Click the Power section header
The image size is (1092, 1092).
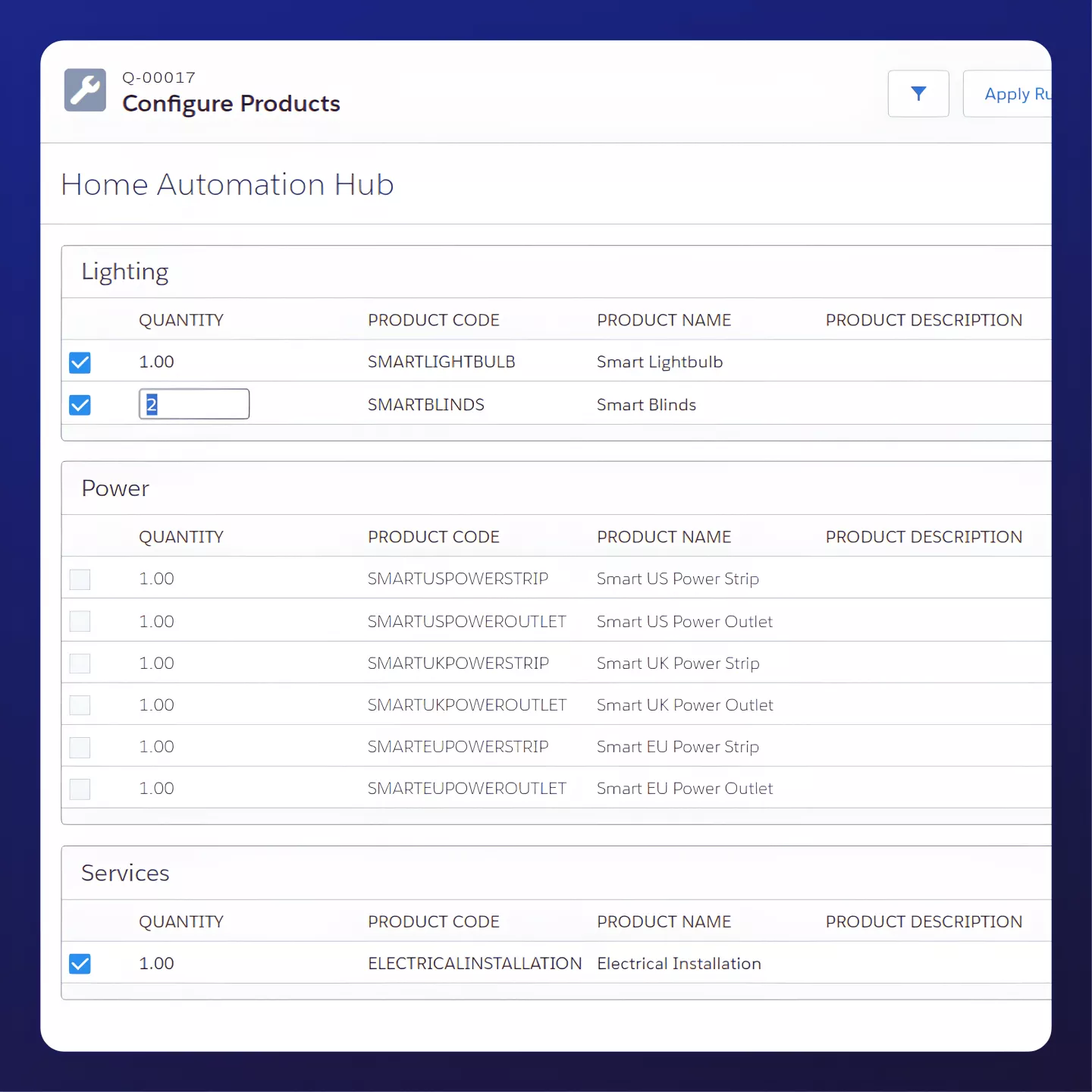115,488
